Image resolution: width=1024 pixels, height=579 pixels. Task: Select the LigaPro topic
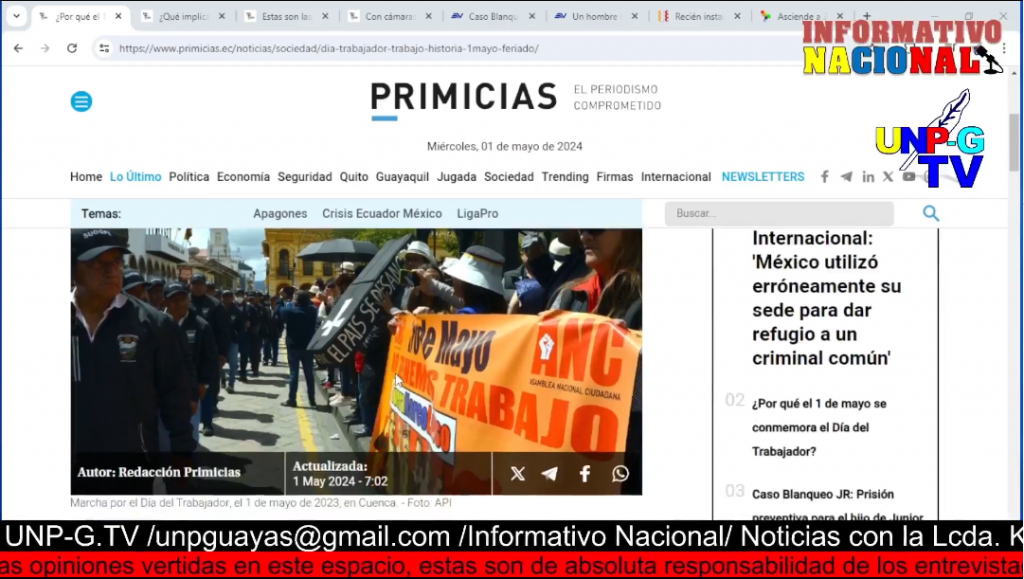[477, 213]
